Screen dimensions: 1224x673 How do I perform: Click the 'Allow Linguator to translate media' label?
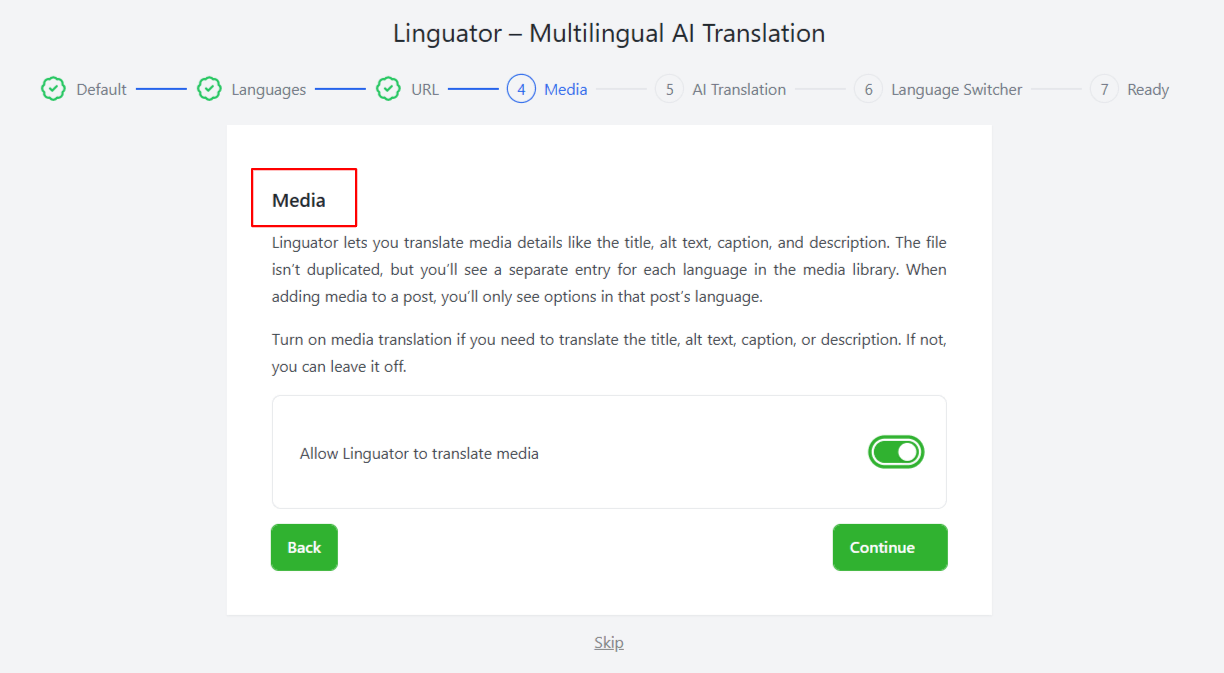419,453
